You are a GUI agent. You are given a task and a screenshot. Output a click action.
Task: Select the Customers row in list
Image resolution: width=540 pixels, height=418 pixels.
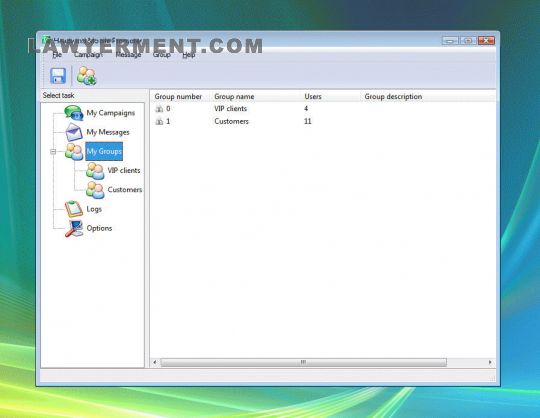323,122
